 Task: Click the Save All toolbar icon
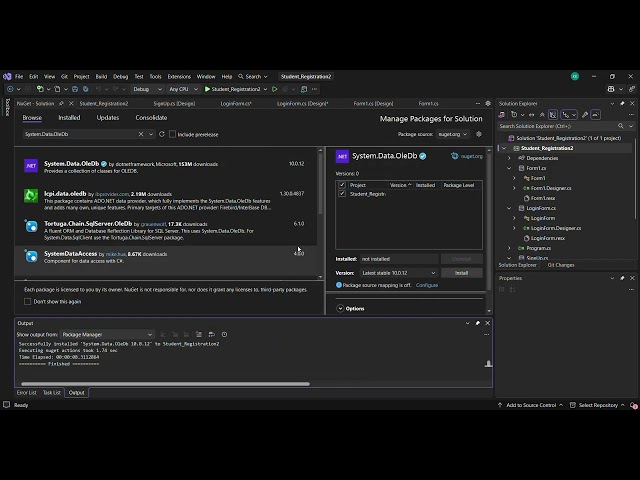pyautogui.click(x=85, y=89)
